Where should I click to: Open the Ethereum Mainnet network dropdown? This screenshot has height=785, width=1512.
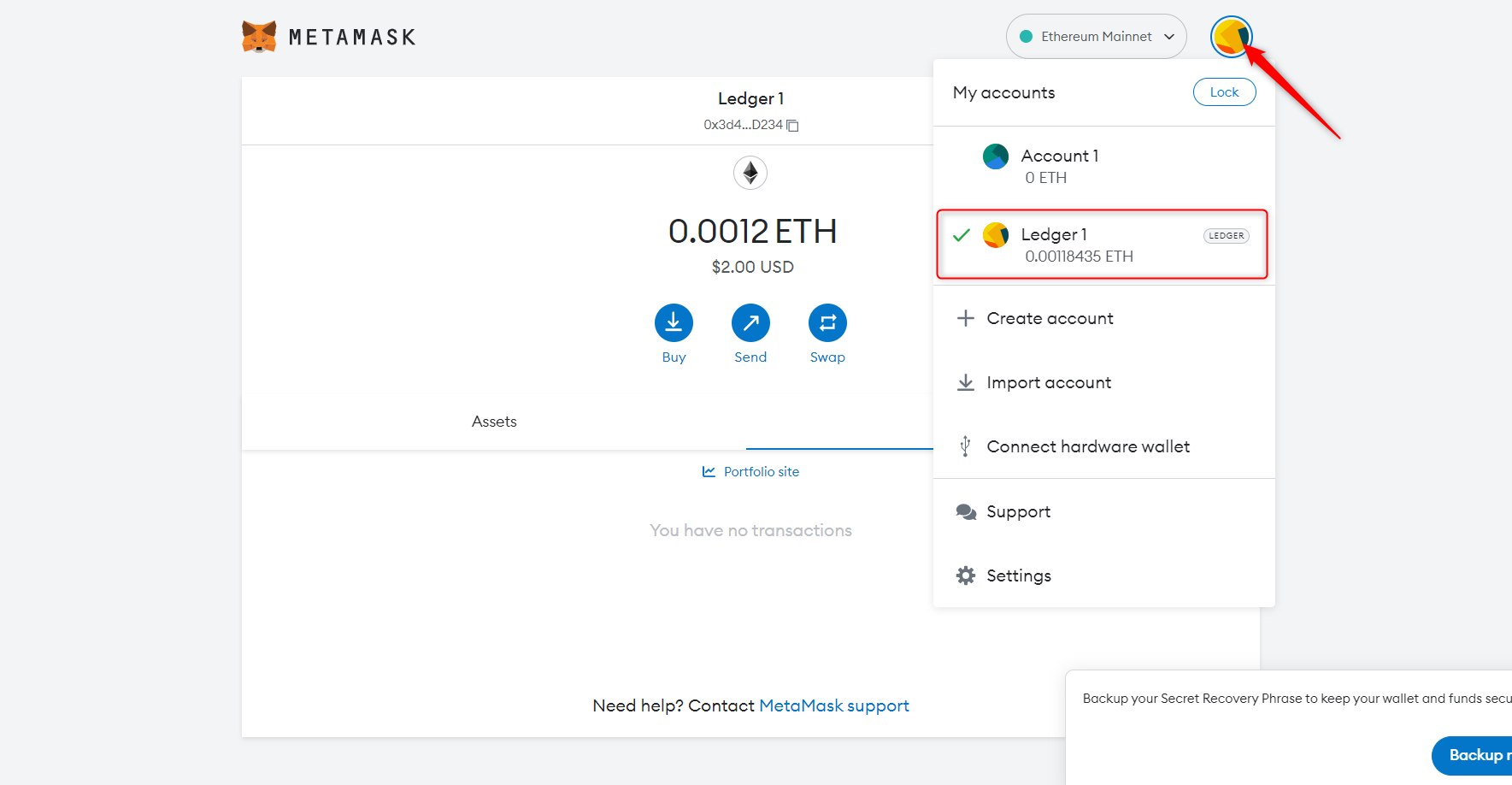point(1096,37)
